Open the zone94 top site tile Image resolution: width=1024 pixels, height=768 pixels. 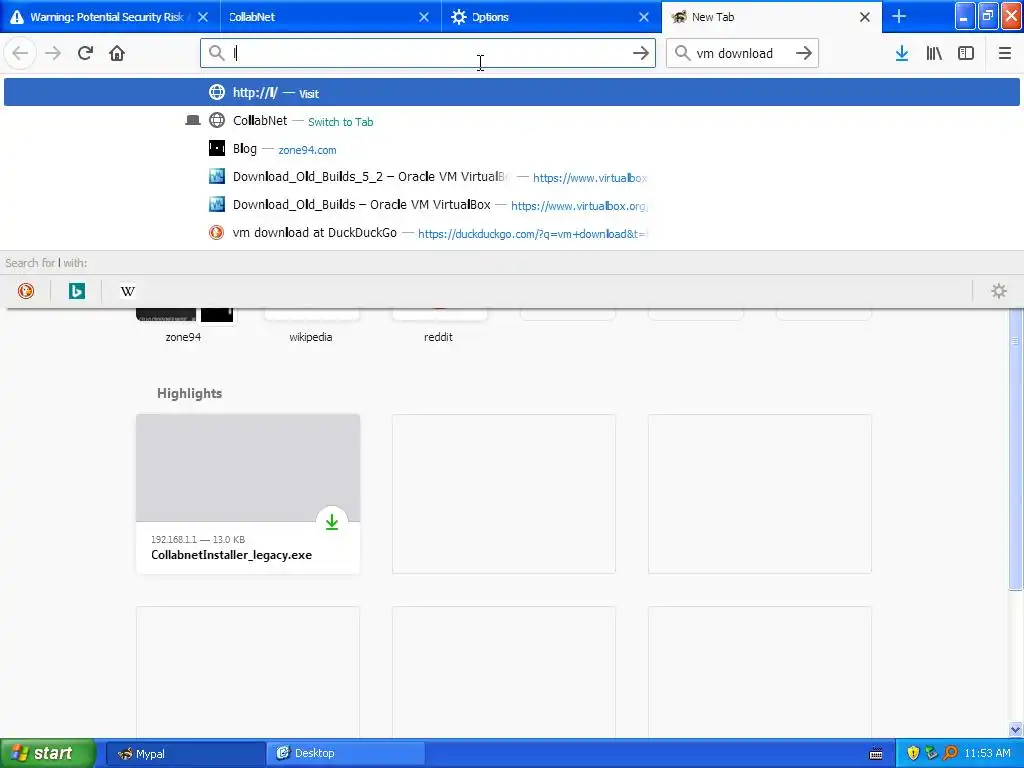[x=183, y=324]
